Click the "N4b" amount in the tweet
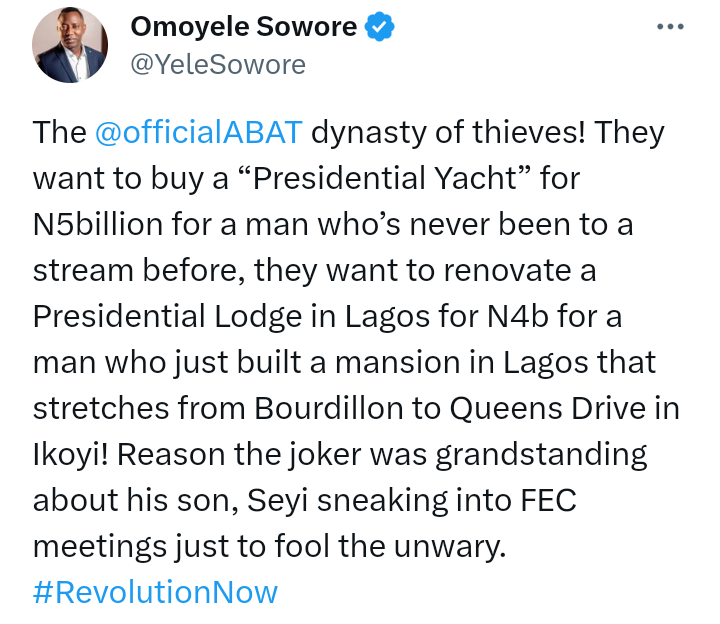720x624 pixels. 518,316
